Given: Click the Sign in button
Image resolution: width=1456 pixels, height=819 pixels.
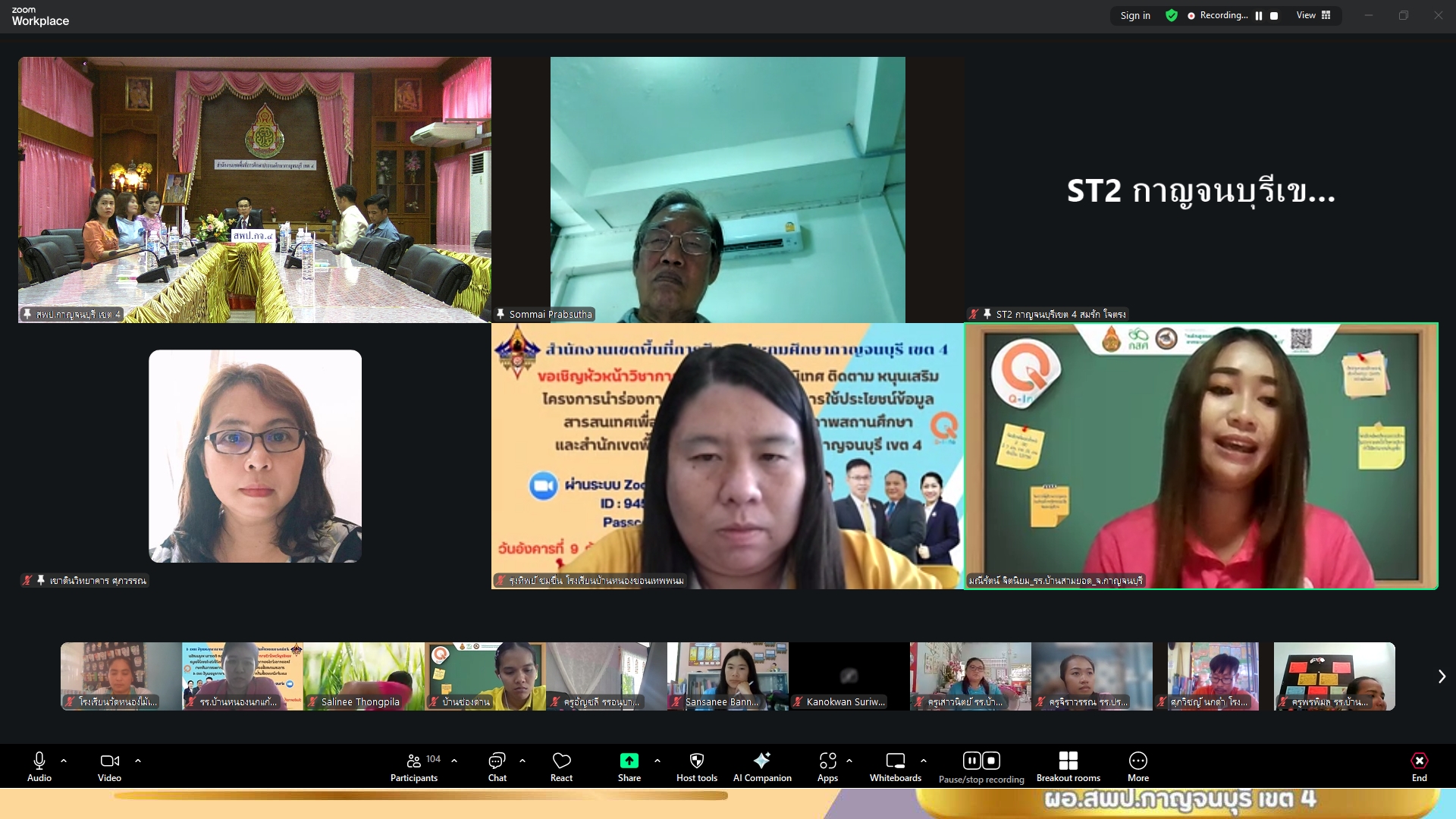Looking at the screenshot, I should (1134, 15).
